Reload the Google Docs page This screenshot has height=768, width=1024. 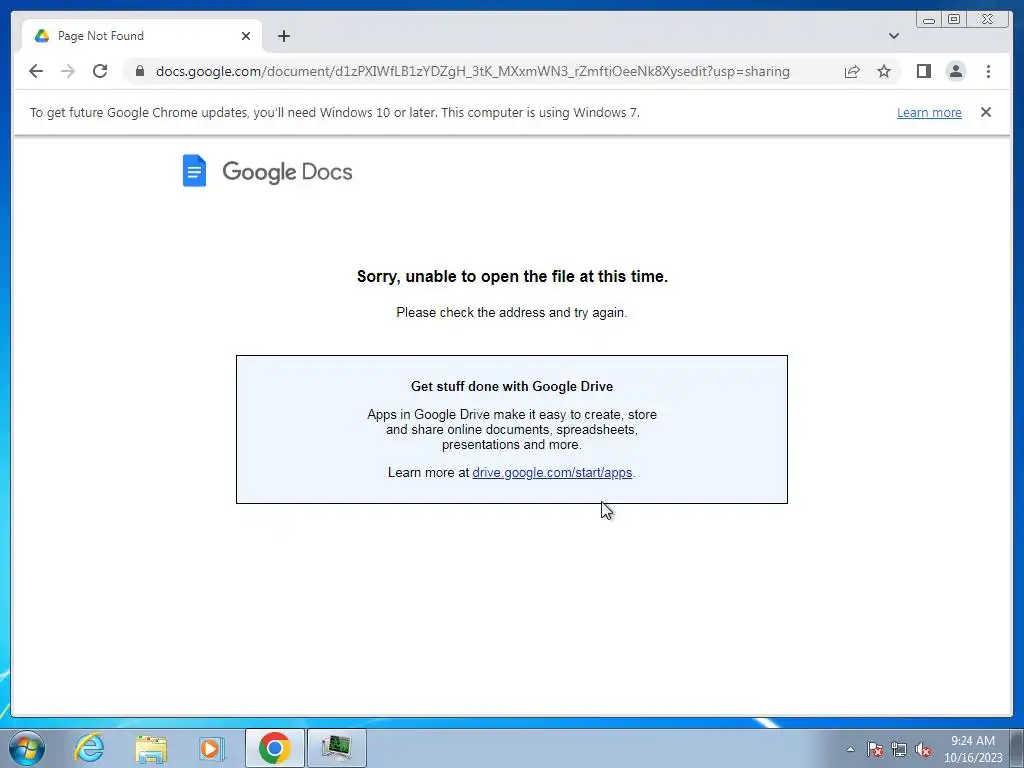tap(100, 71)
